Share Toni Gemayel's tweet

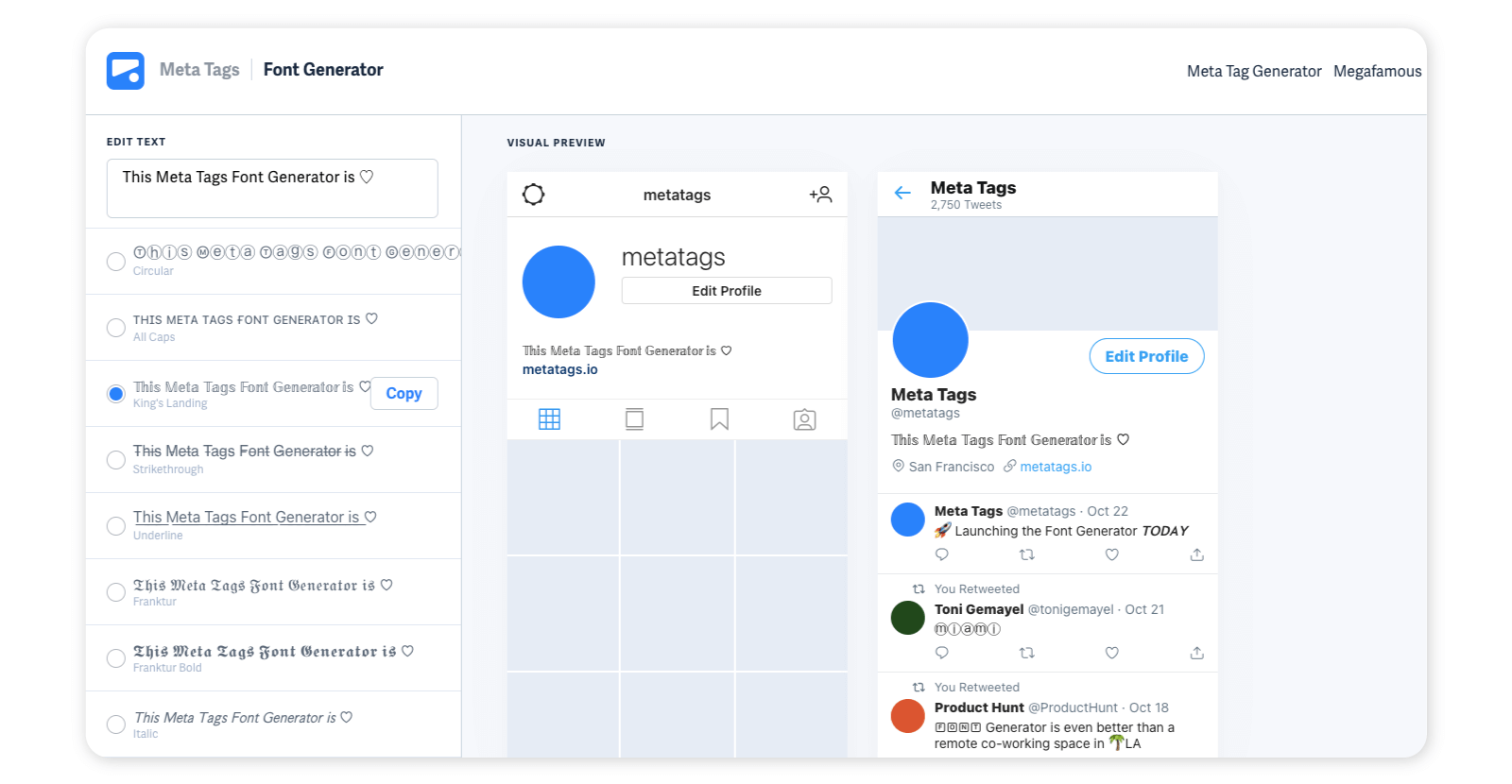click(1196, 653)
